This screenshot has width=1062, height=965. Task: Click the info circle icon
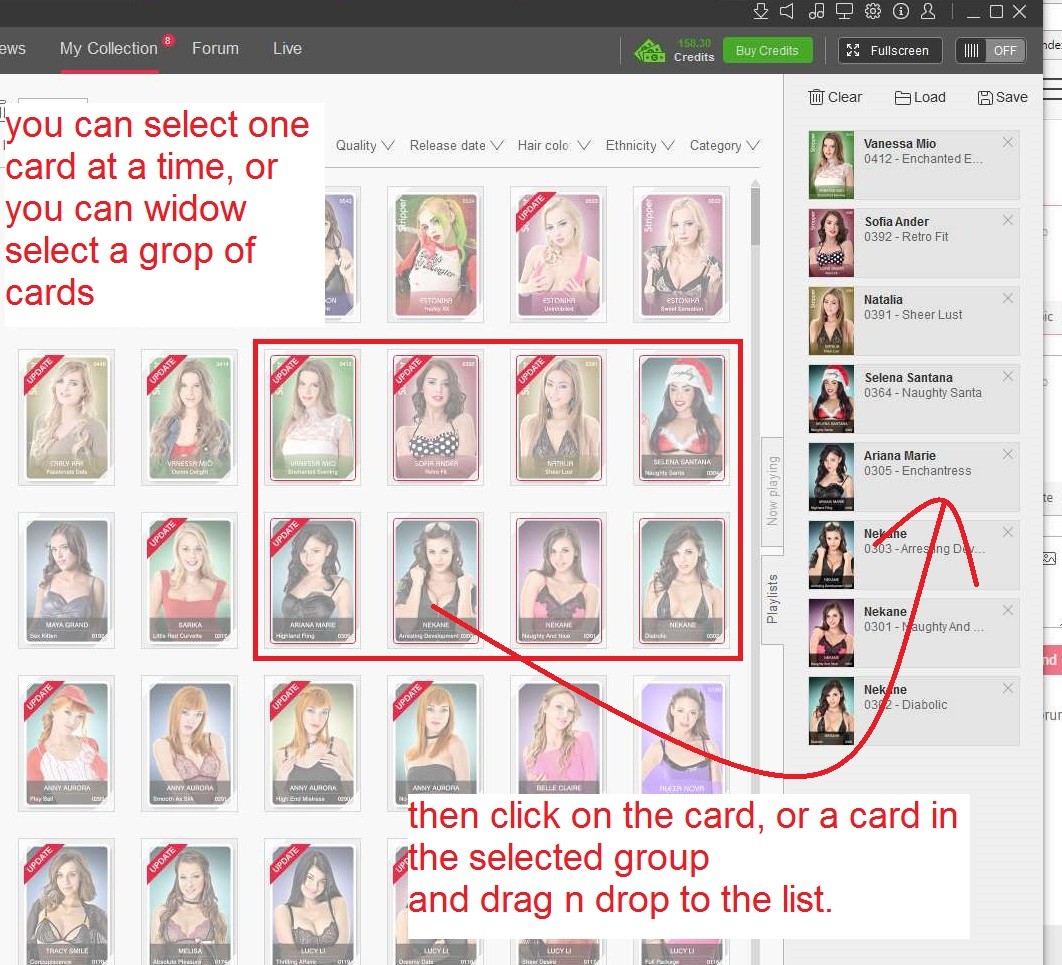[900, 11]
